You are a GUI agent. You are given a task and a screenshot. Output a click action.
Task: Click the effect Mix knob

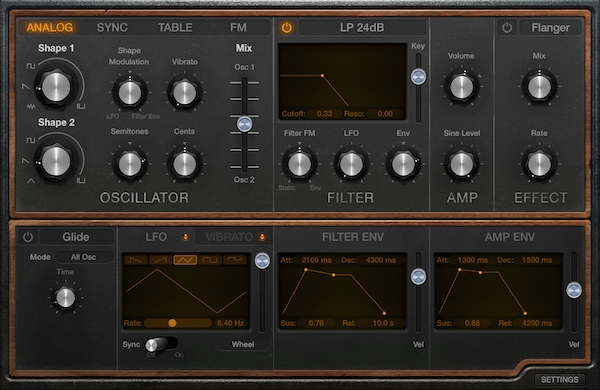tap(539, 86)
